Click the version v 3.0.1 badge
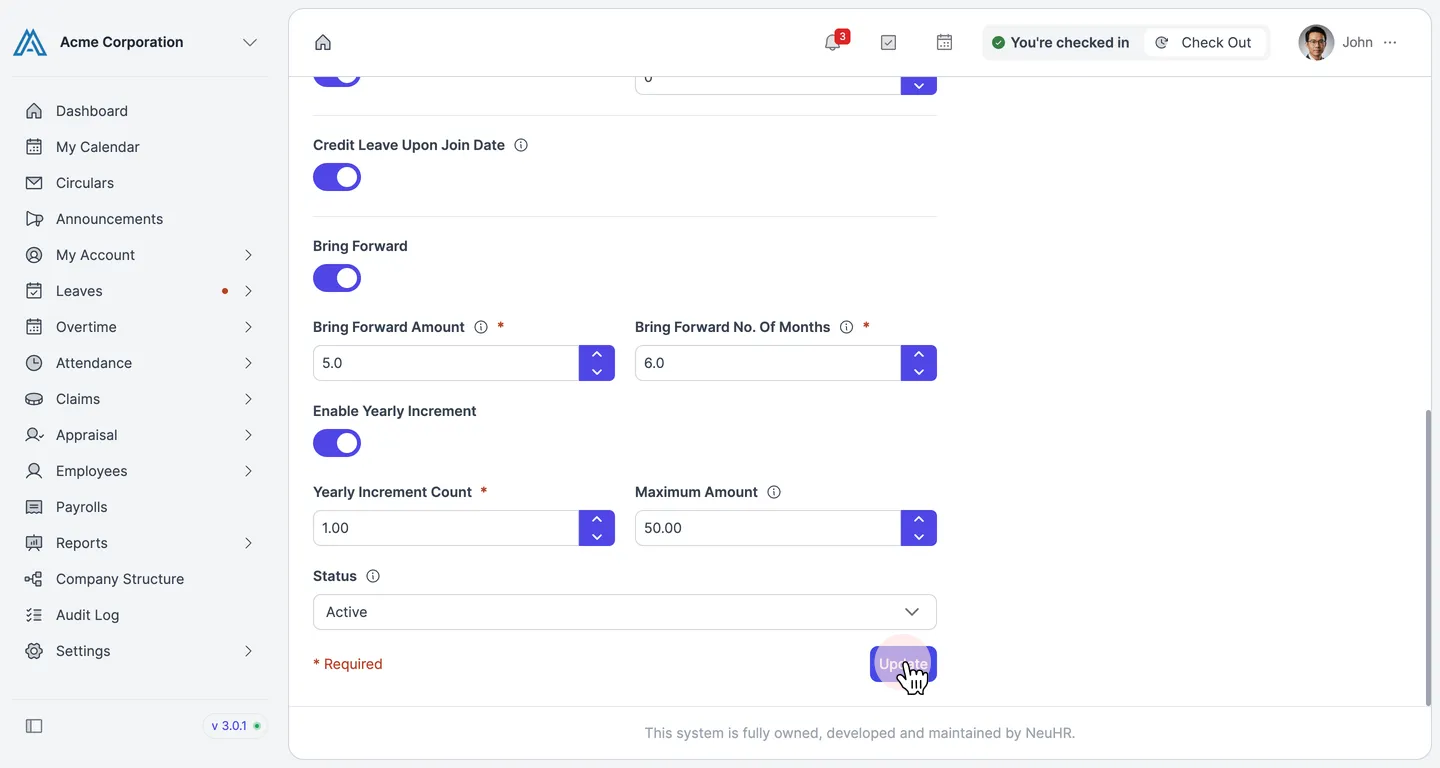 pos(236,726)
